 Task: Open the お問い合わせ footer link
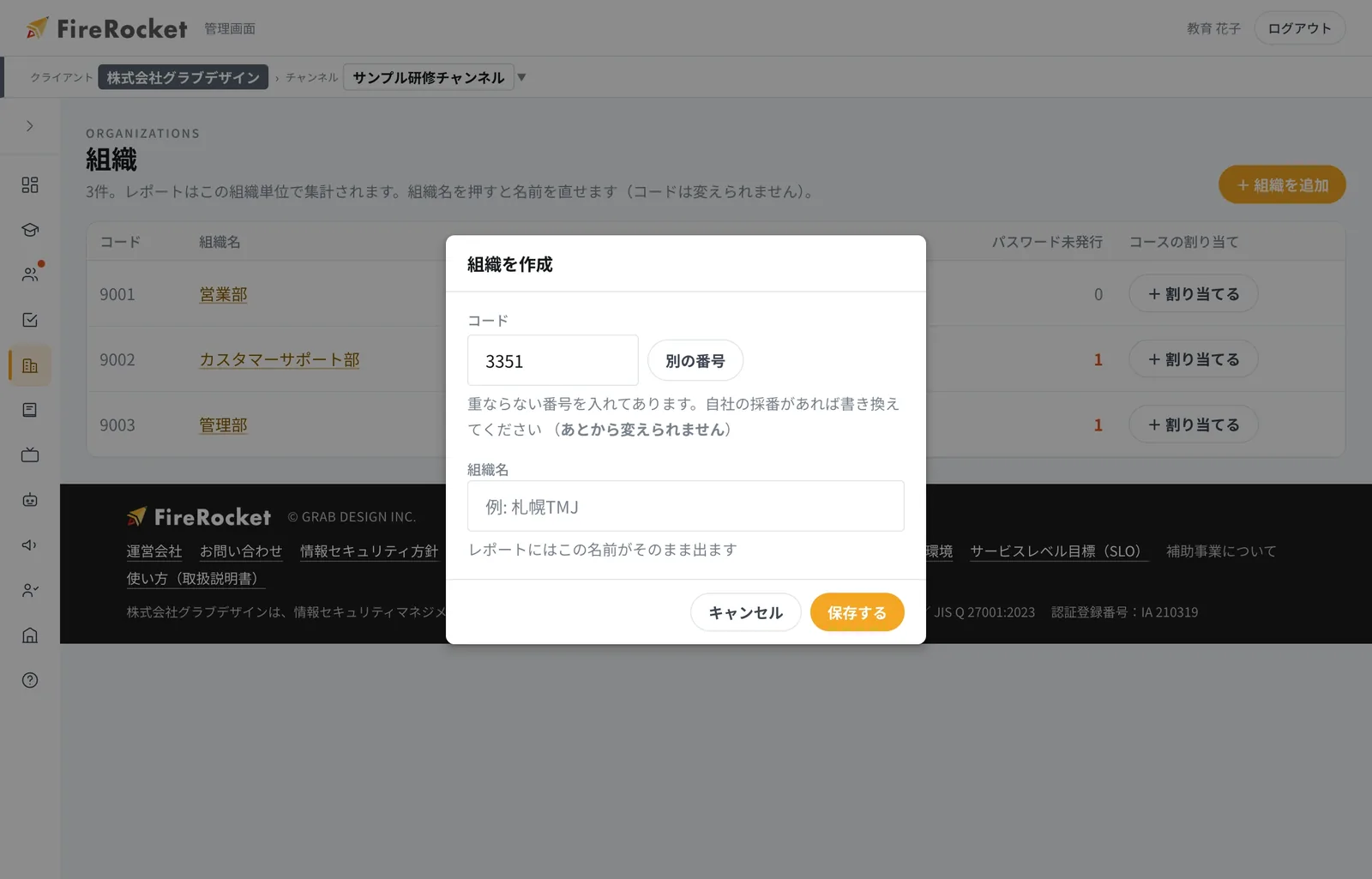point(241,551)
